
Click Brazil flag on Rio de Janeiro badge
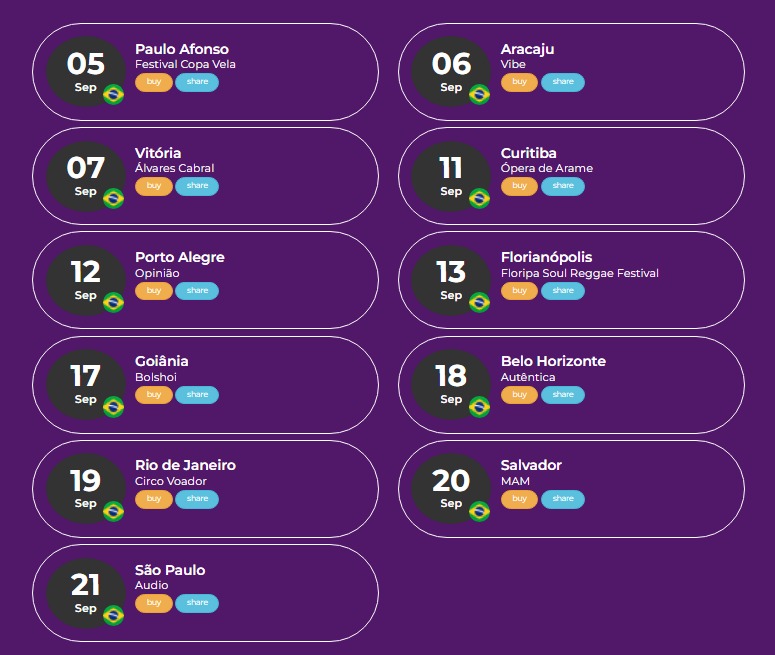[x=113, y=511]
